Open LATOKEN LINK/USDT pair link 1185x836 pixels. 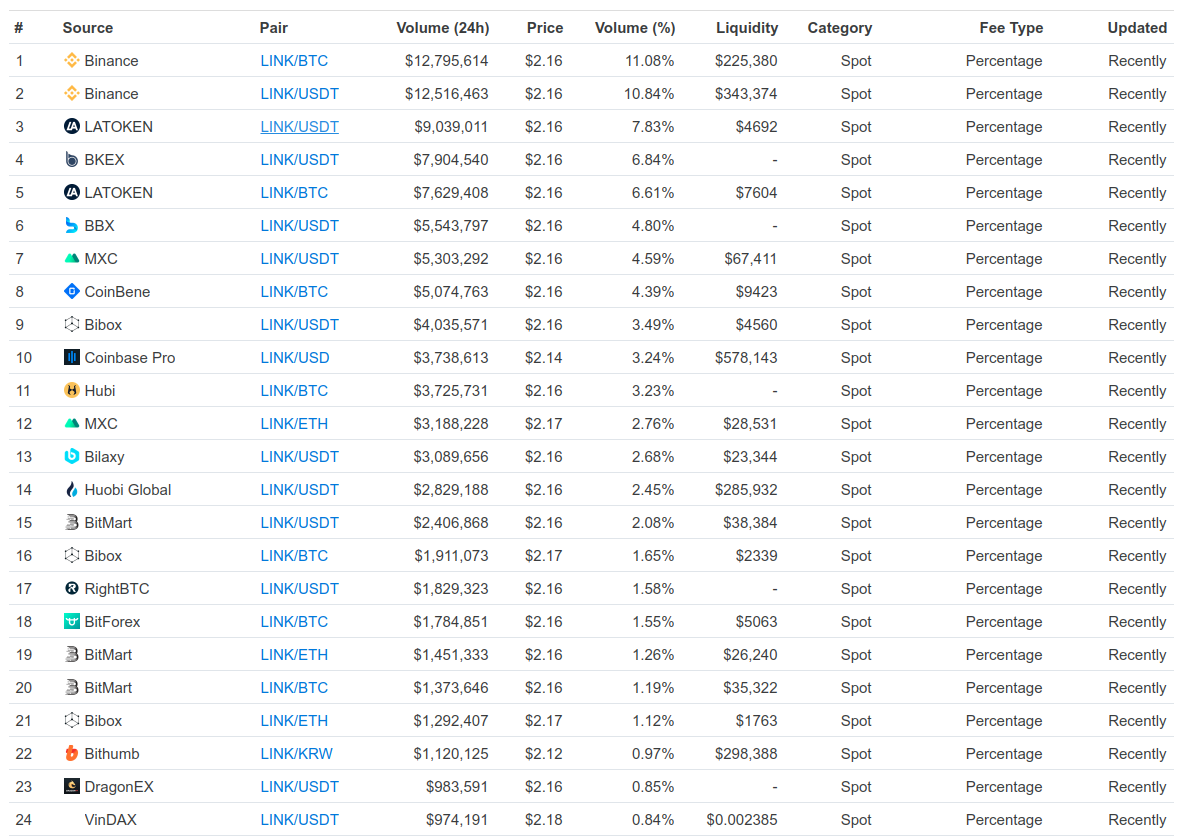299,127
